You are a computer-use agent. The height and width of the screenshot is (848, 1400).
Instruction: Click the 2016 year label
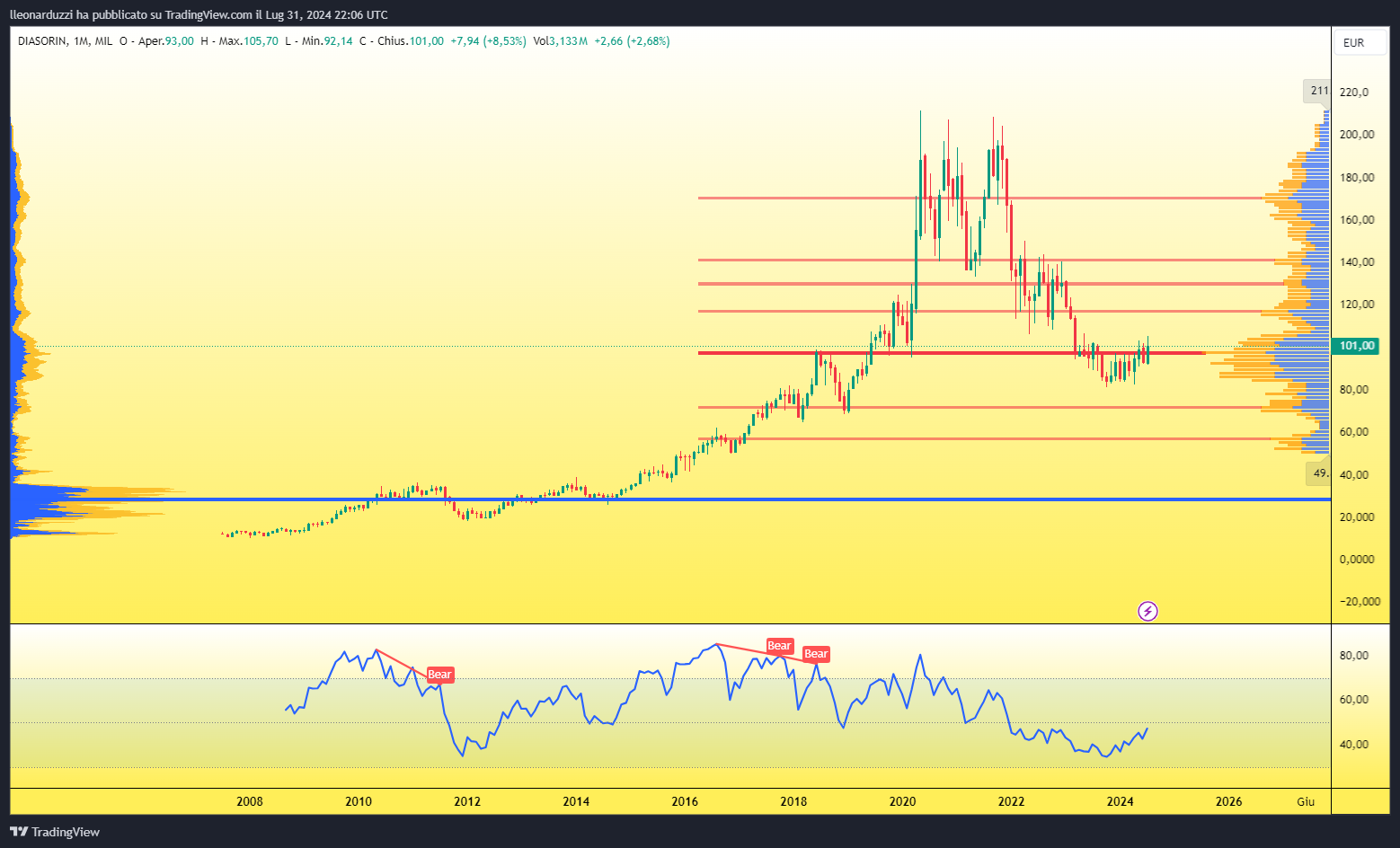pos(685,801)
